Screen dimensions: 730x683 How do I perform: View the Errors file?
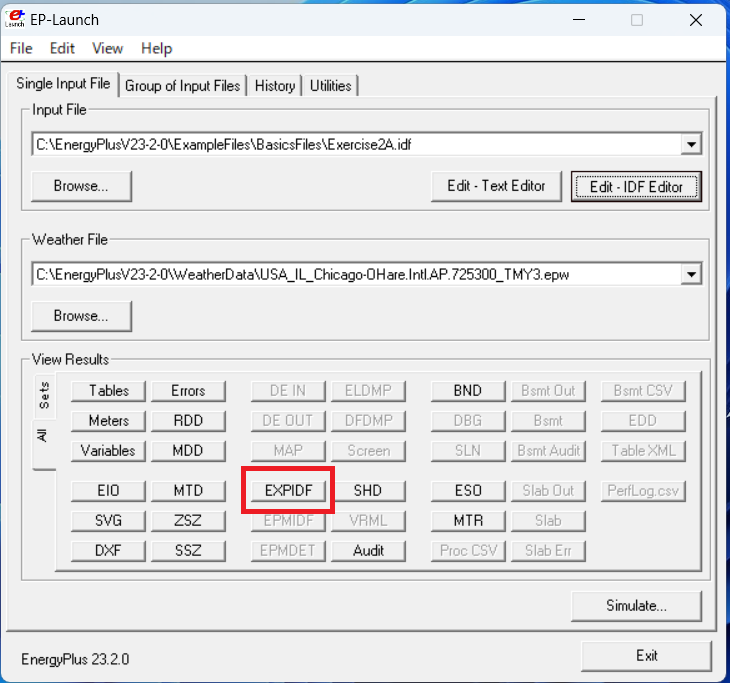(x=188, y=391)
